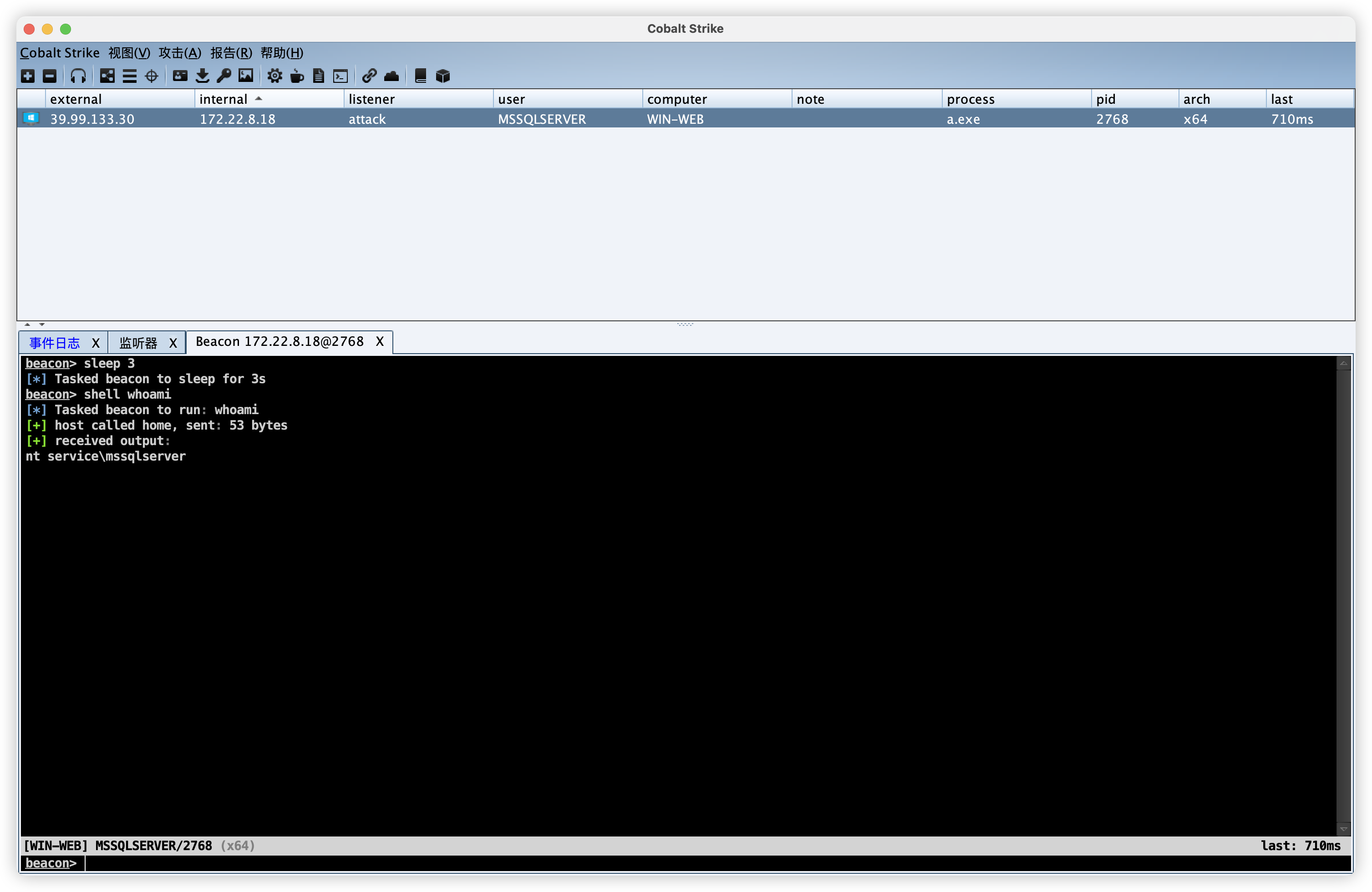Click 'nt service\mssqlserver' output line
1372x892 pixels.
(106, 456)
